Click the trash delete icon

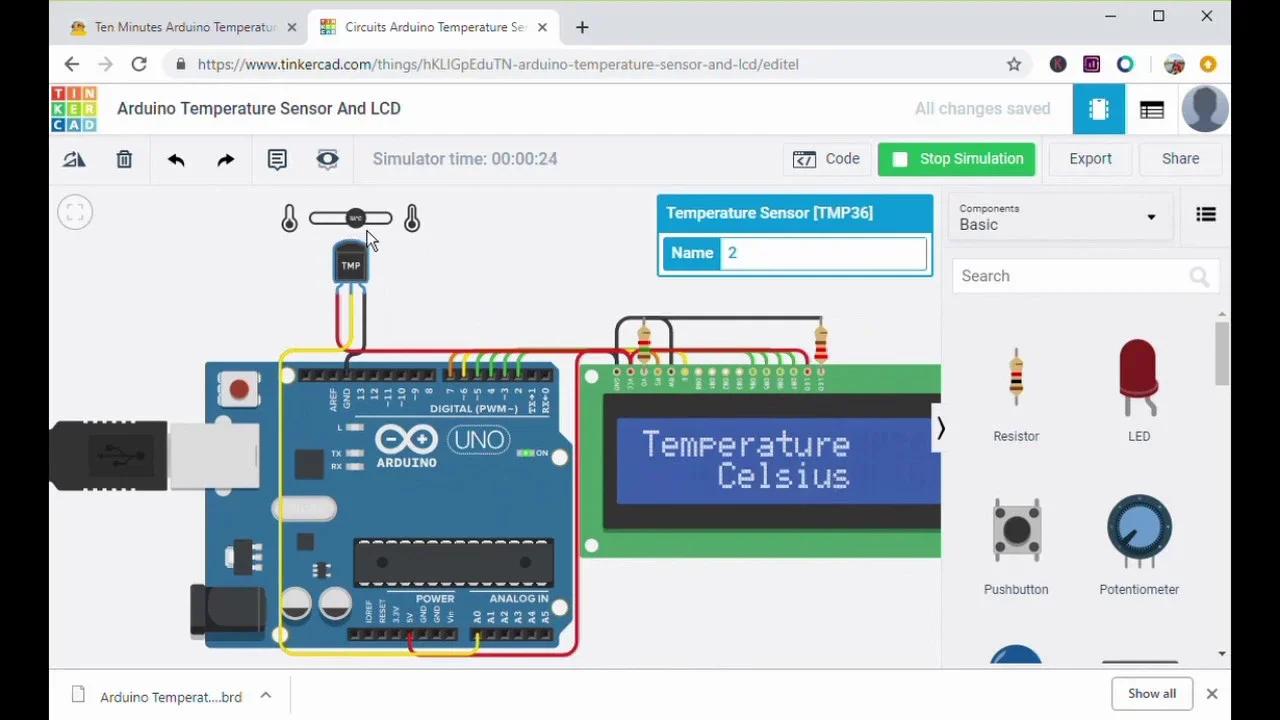point(124,159)
